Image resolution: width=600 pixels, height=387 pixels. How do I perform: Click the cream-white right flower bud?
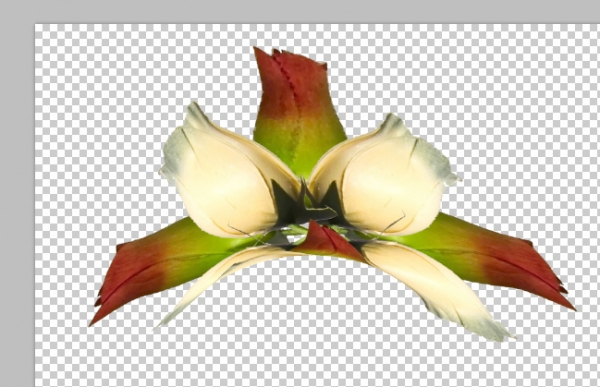tap(385, 174)
